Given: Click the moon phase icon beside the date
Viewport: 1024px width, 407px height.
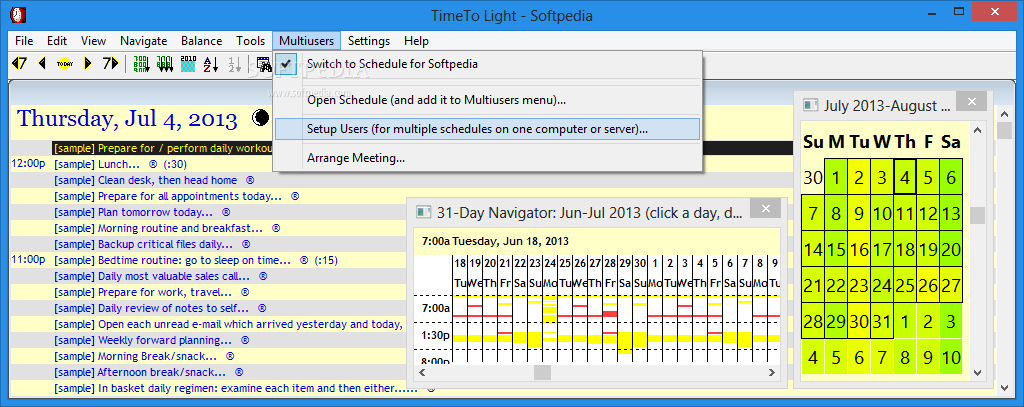Looking at the screenshot, I should coord(261,118).
